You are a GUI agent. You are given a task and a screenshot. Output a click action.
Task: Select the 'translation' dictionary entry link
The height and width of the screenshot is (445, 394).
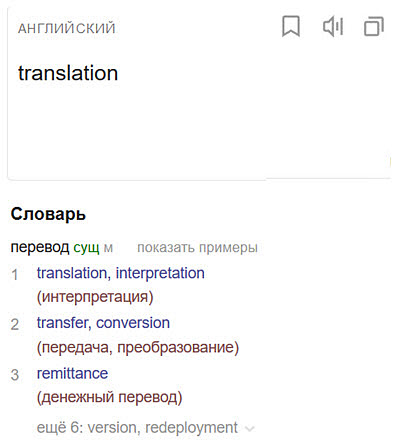[x=72, y=273]
